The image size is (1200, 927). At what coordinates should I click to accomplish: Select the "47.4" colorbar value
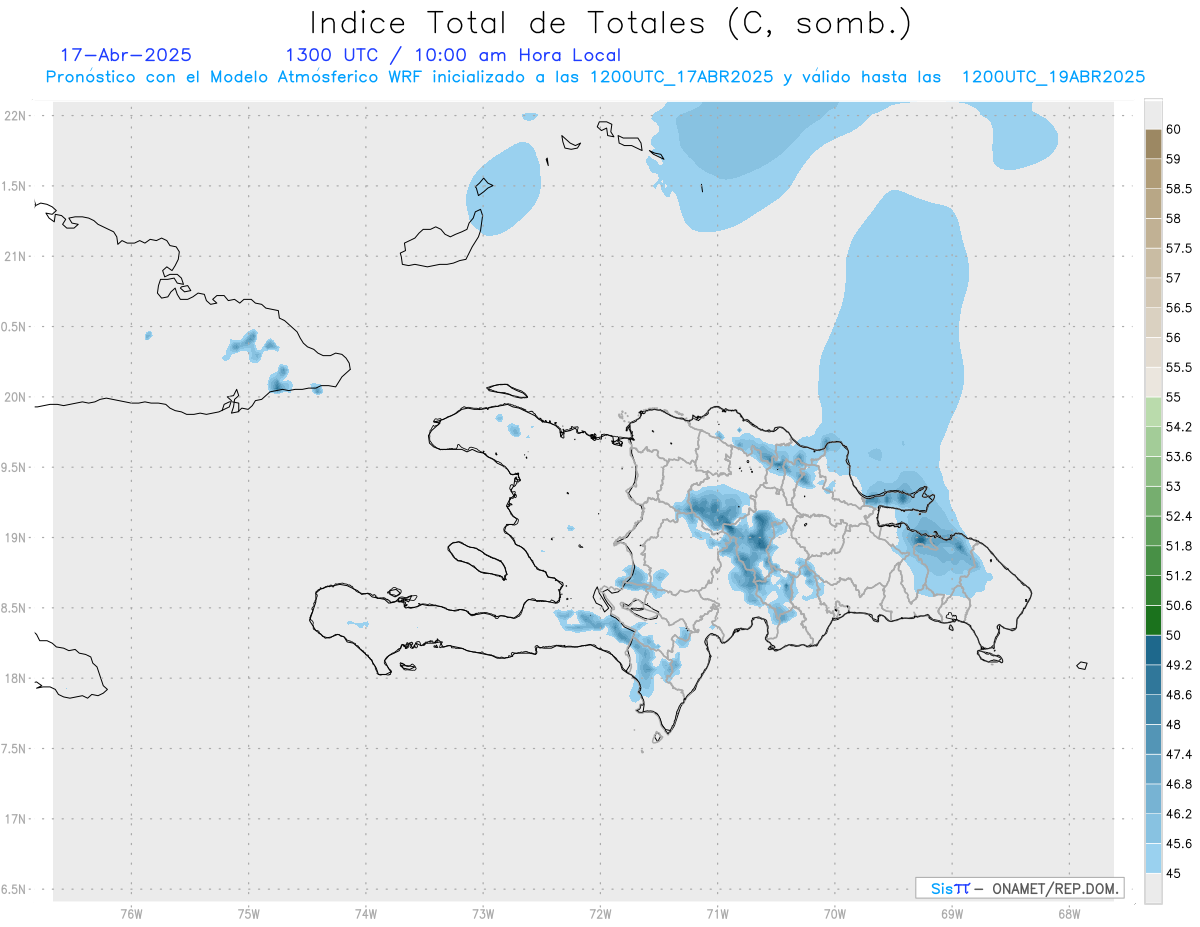(1179, 754)
